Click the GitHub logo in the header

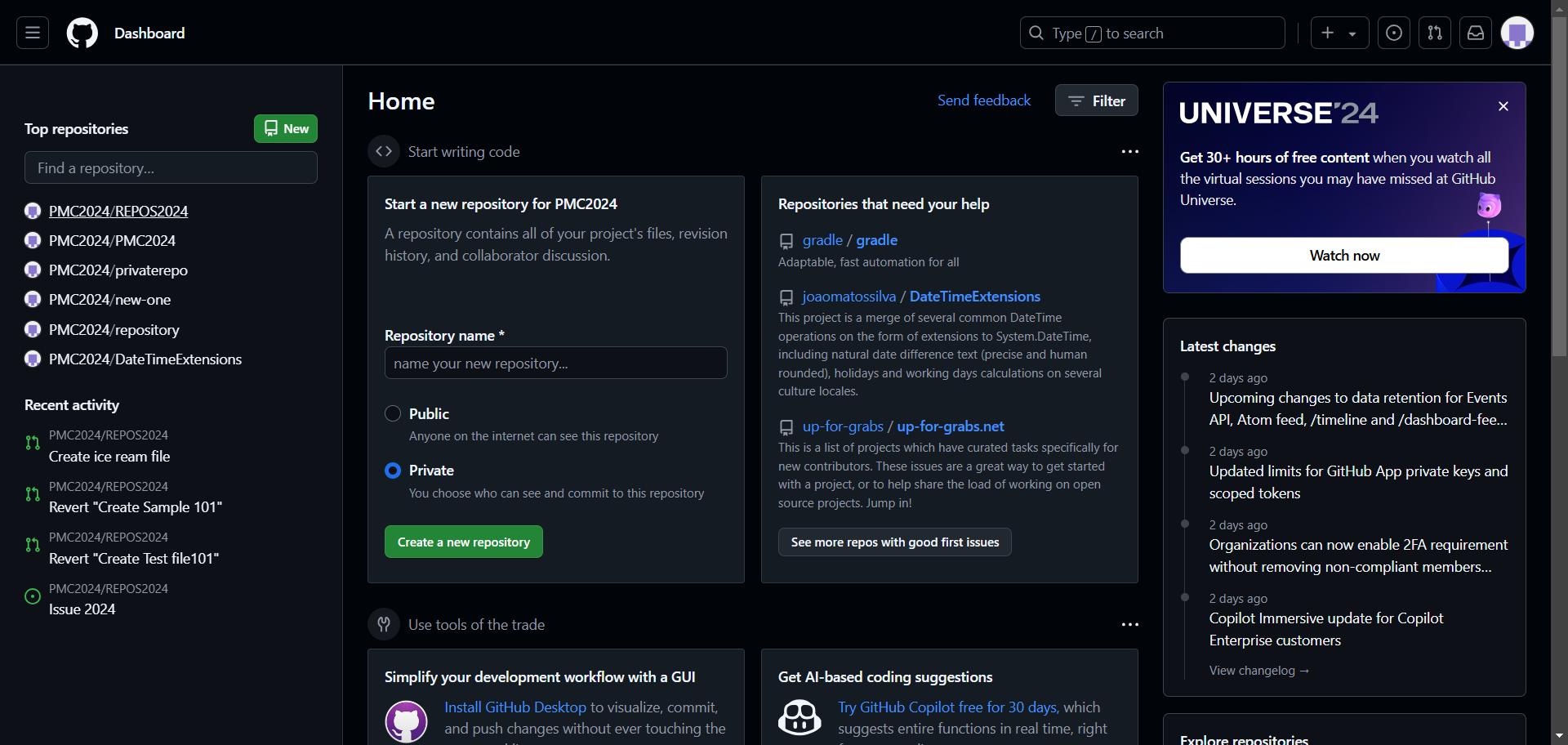[82, 33]
